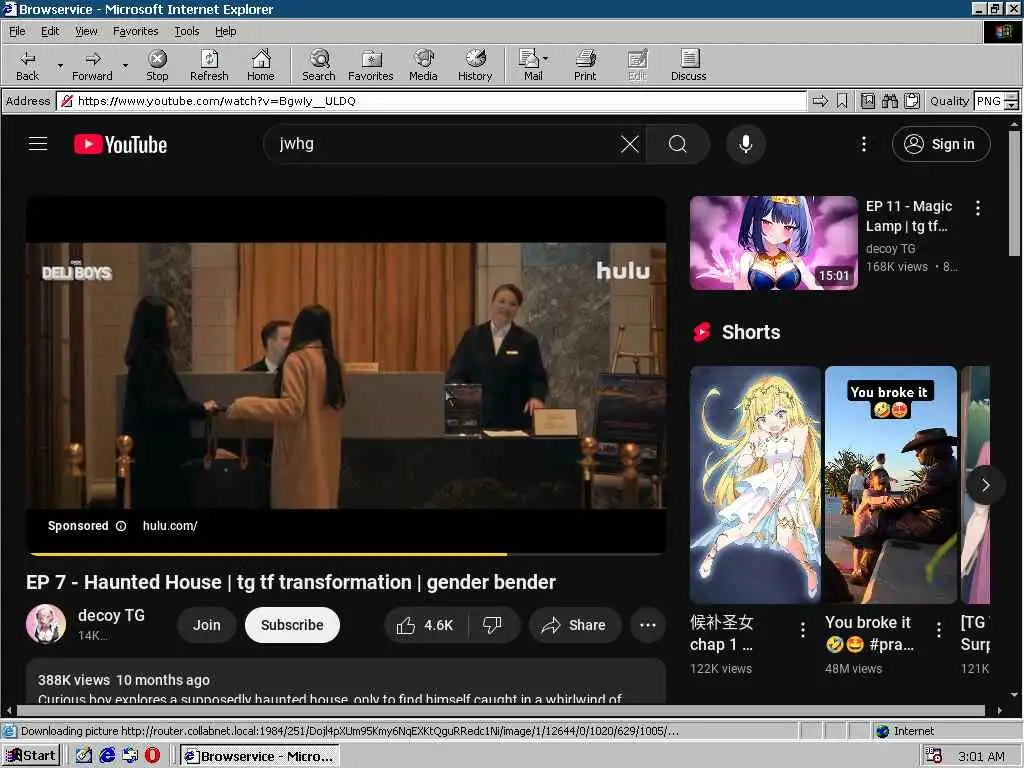Open the View menu
Viewport: 1024px width, 768px height.
(86, 31)
